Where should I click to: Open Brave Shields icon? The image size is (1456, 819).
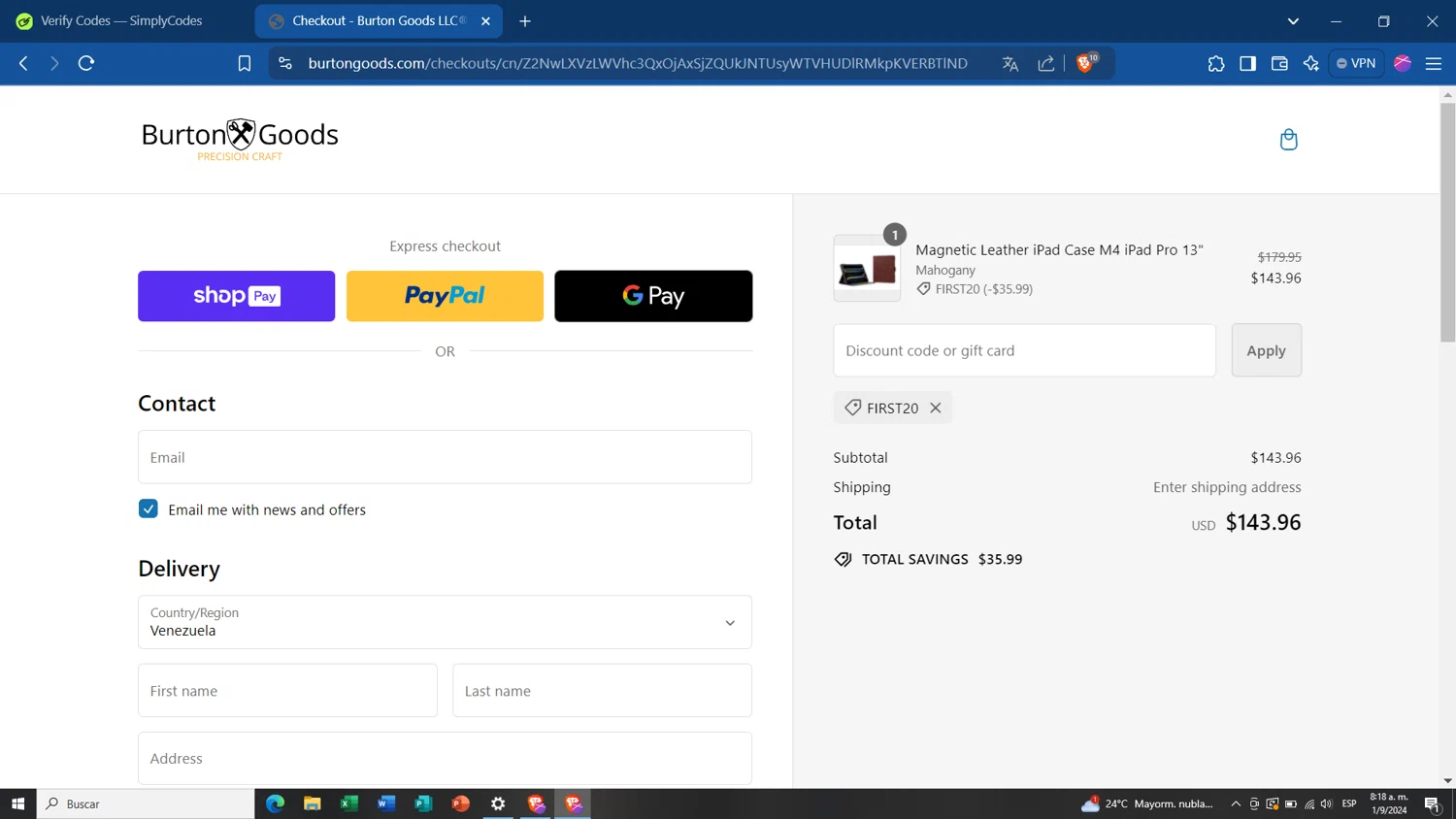[1087, 63]
